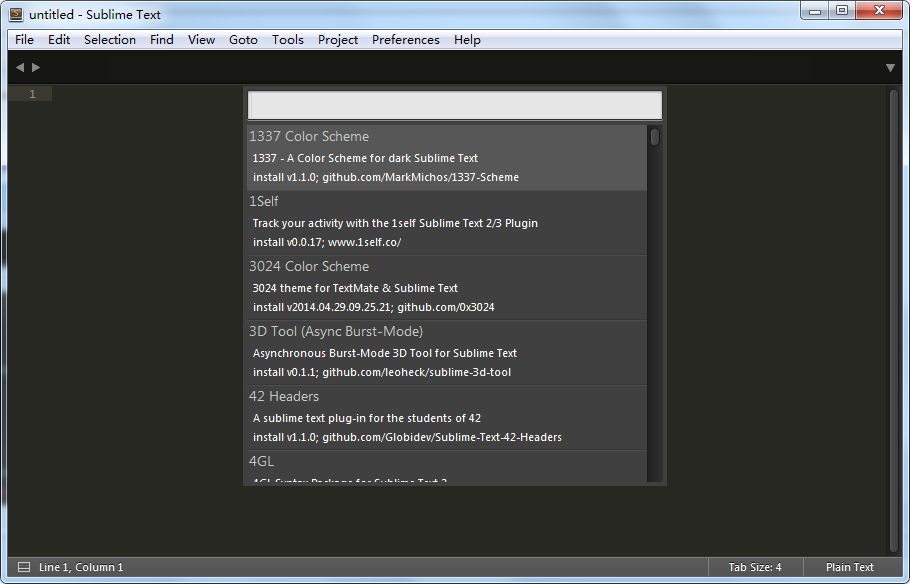The image size is (910, 584).
Task: Open the Help menu
Action: tap(467, 39)
